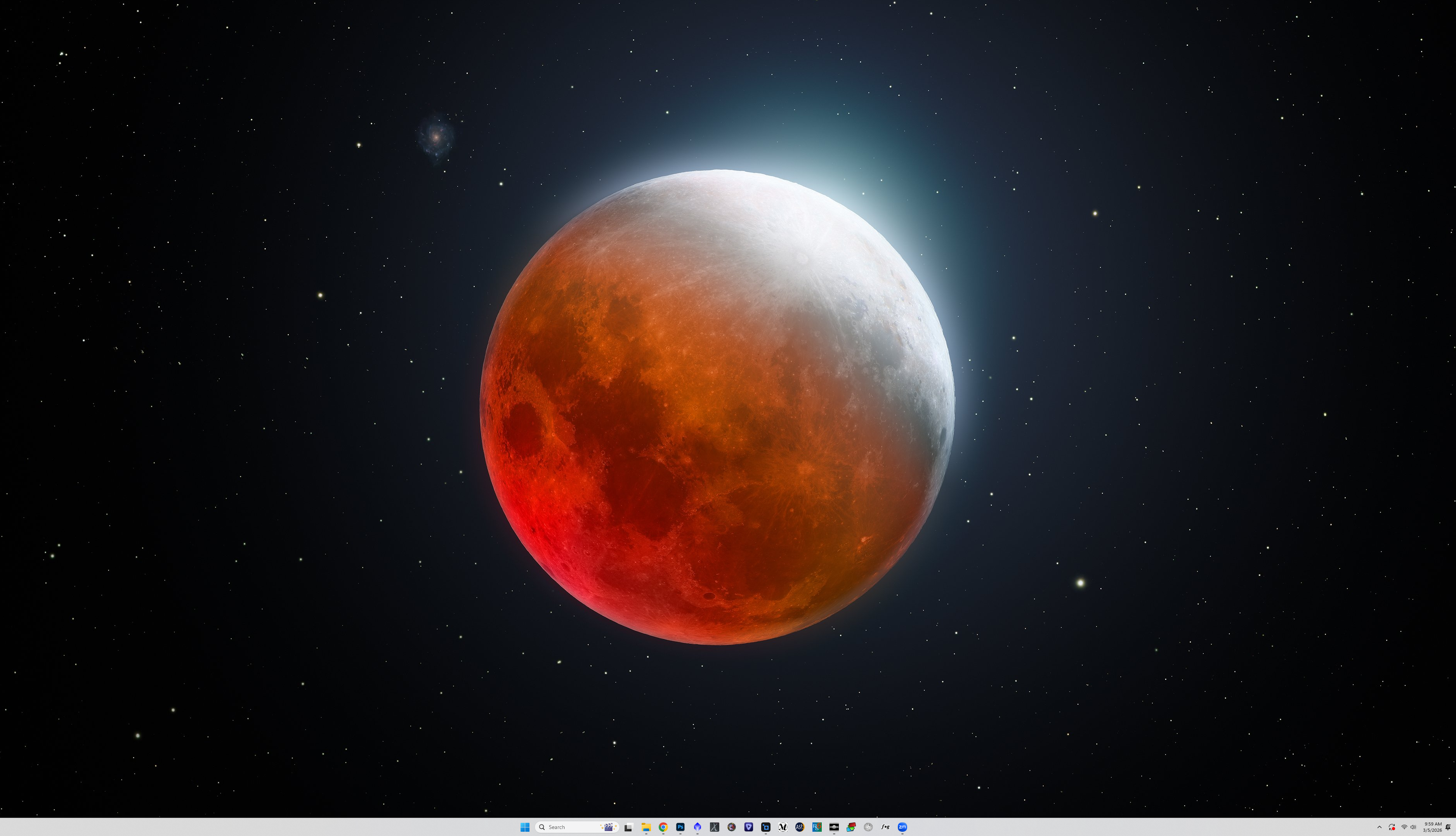Image resolution: width=1456 pixels, height=836 pixels.
Task: Launch the M logo app icon
Action: pyautogui.click(x=783, y=827)
